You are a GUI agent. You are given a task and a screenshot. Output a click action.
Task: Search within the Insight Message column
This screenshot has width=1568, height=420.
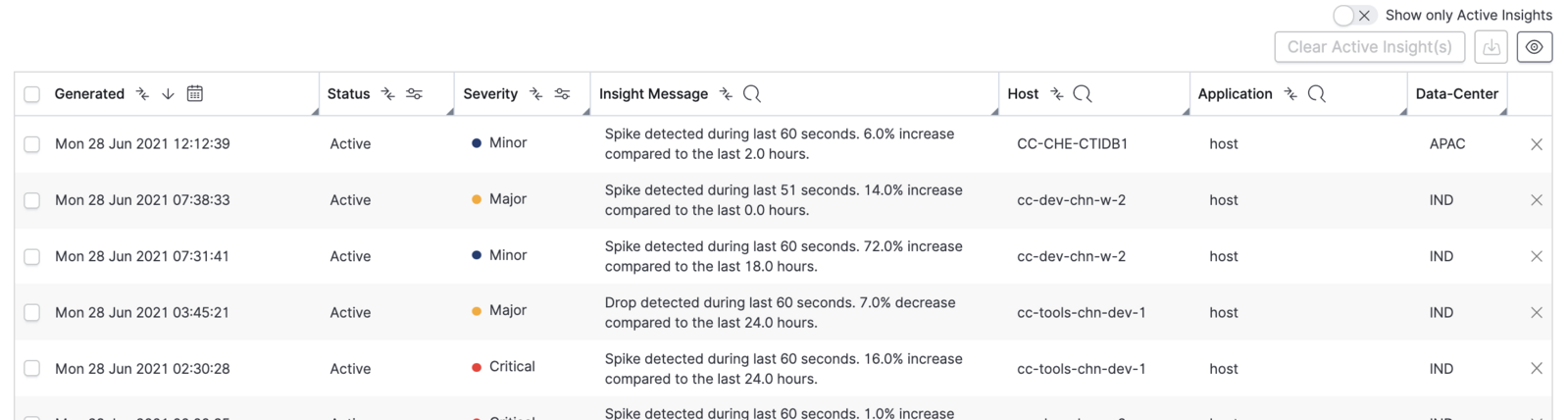click(752, 93)
